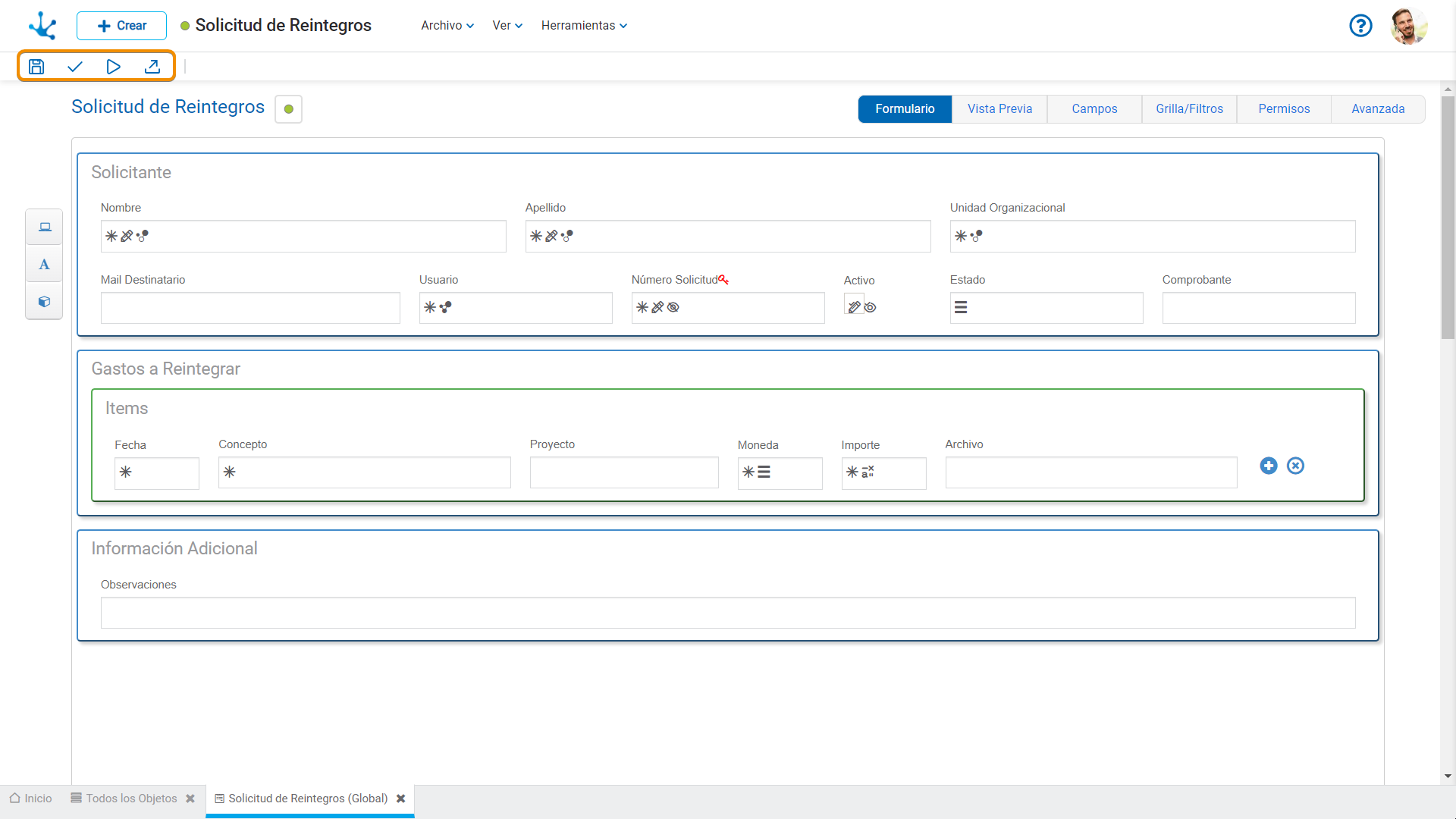Go to Inicio in bottom bar
This screenshot has width=1456, height=819.
(31, 799)
